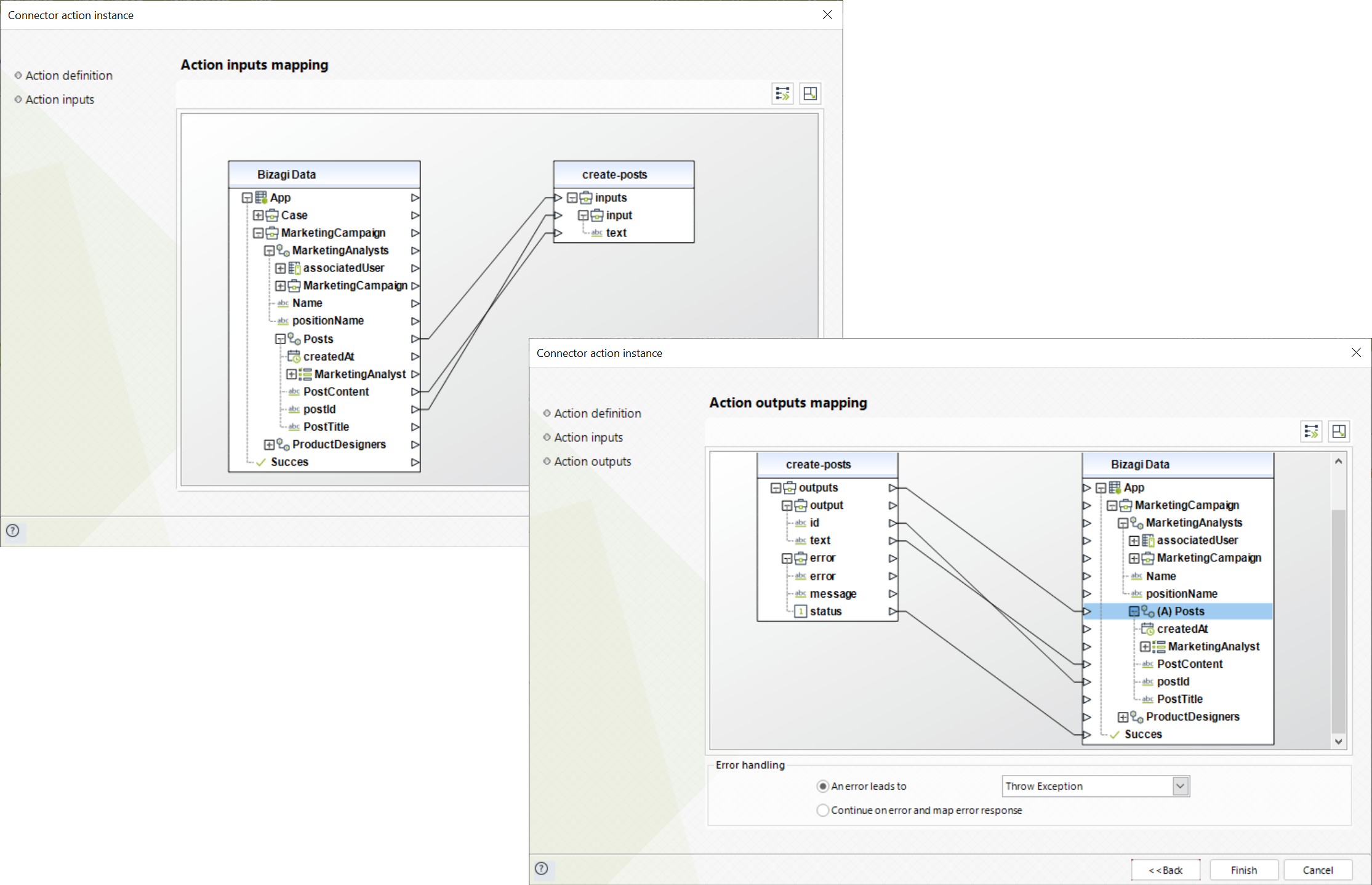
Task: Open Action inputs step in inputs window
Action: [60, 99]
